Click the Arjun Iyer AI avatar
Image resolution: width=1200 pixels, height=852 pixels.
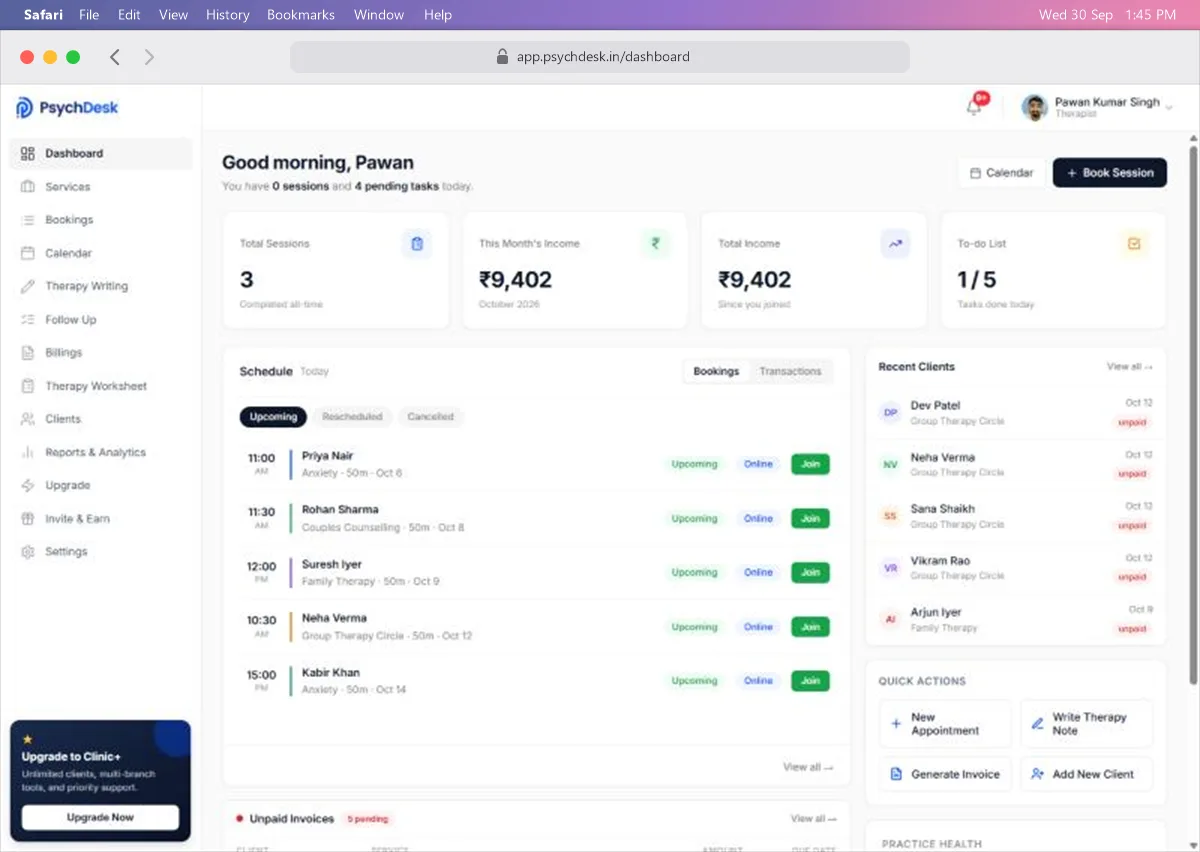coord(890,620)
